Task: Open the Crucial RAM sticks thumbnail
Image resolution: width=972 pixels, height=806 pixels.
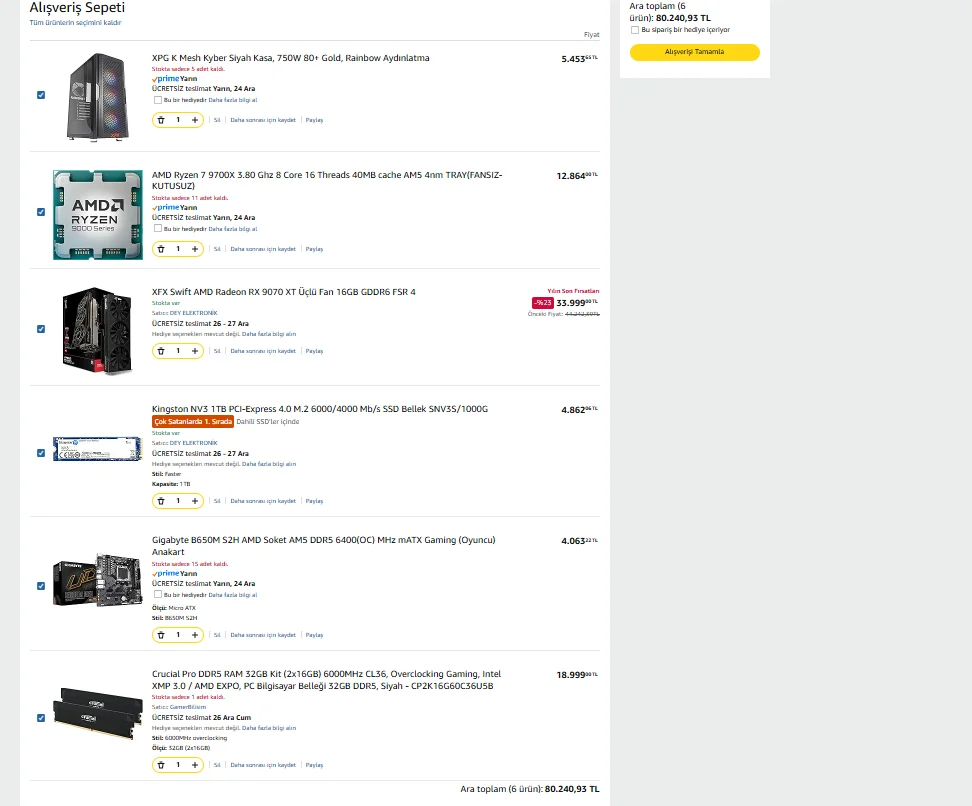Action: [x=98, y=714]
